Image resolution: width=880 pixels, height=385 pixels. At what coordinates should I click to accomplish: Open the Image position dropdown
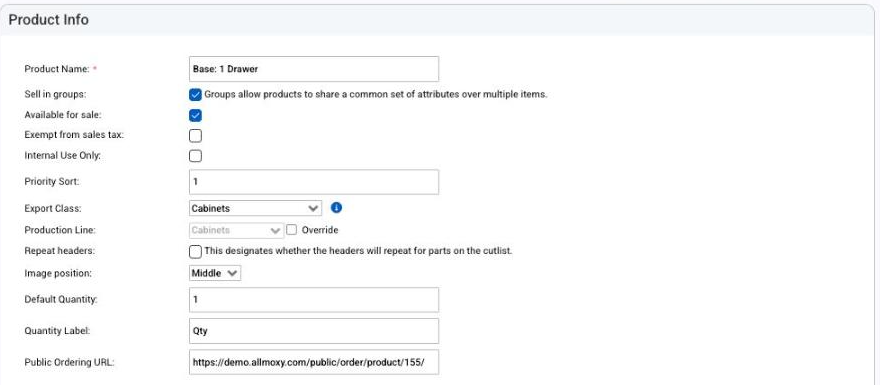coord(215,273)
